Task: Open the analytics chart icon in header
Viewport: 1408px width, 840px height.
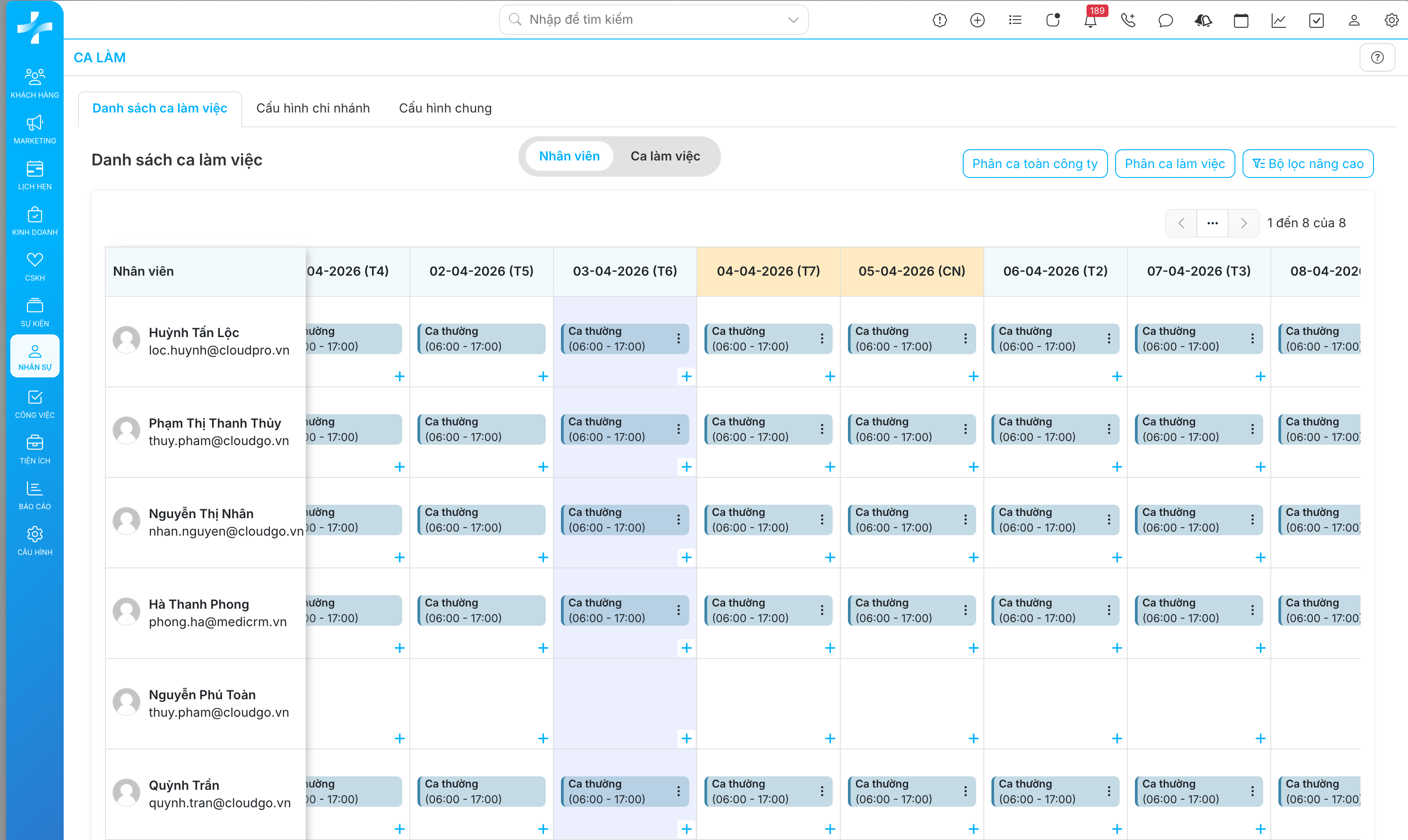Action: click(x=1278, y=21)
